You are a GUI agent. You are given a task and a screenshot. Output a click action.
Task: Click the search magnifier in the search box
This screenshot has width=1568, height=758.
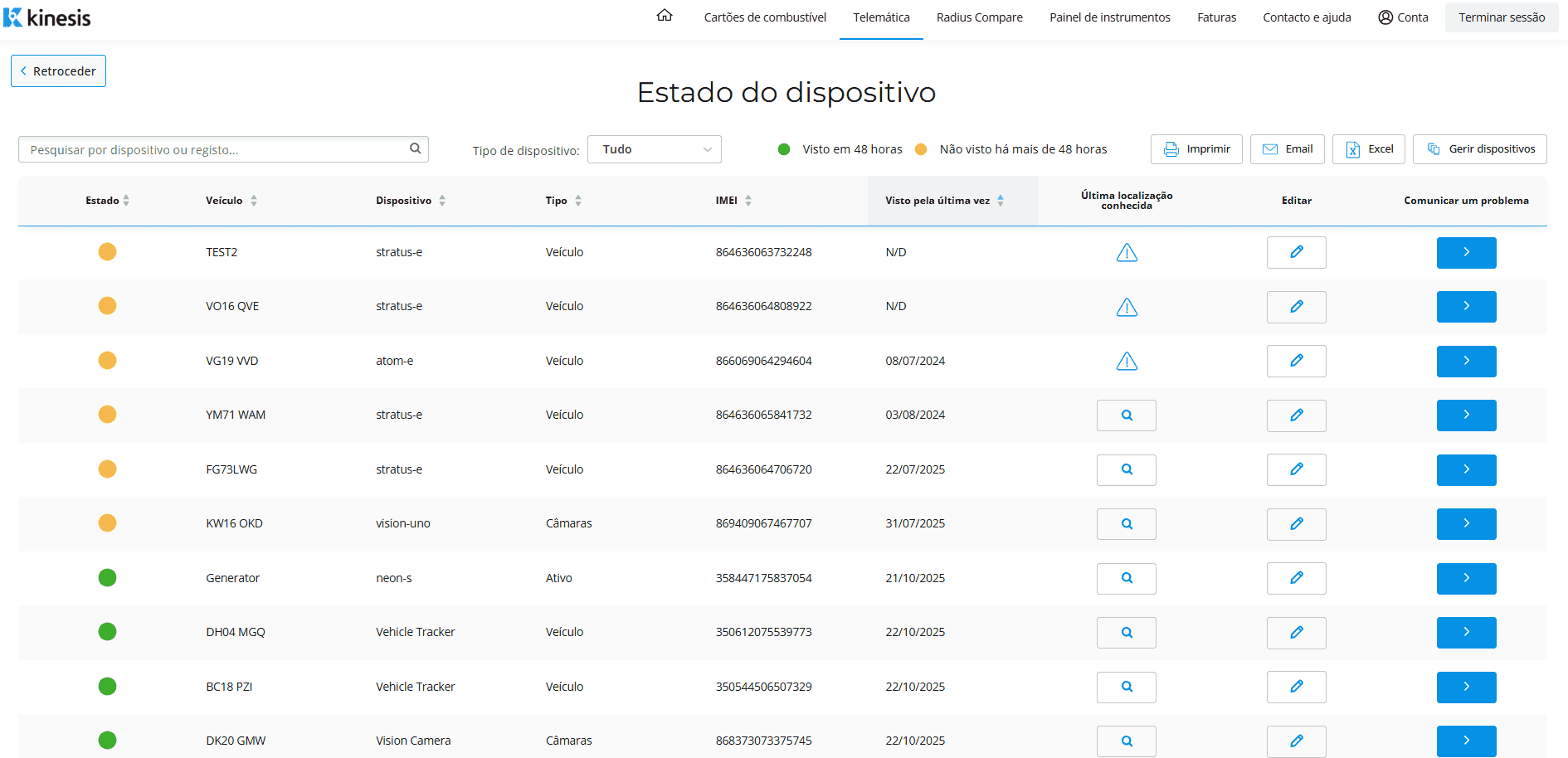point(415,148)
